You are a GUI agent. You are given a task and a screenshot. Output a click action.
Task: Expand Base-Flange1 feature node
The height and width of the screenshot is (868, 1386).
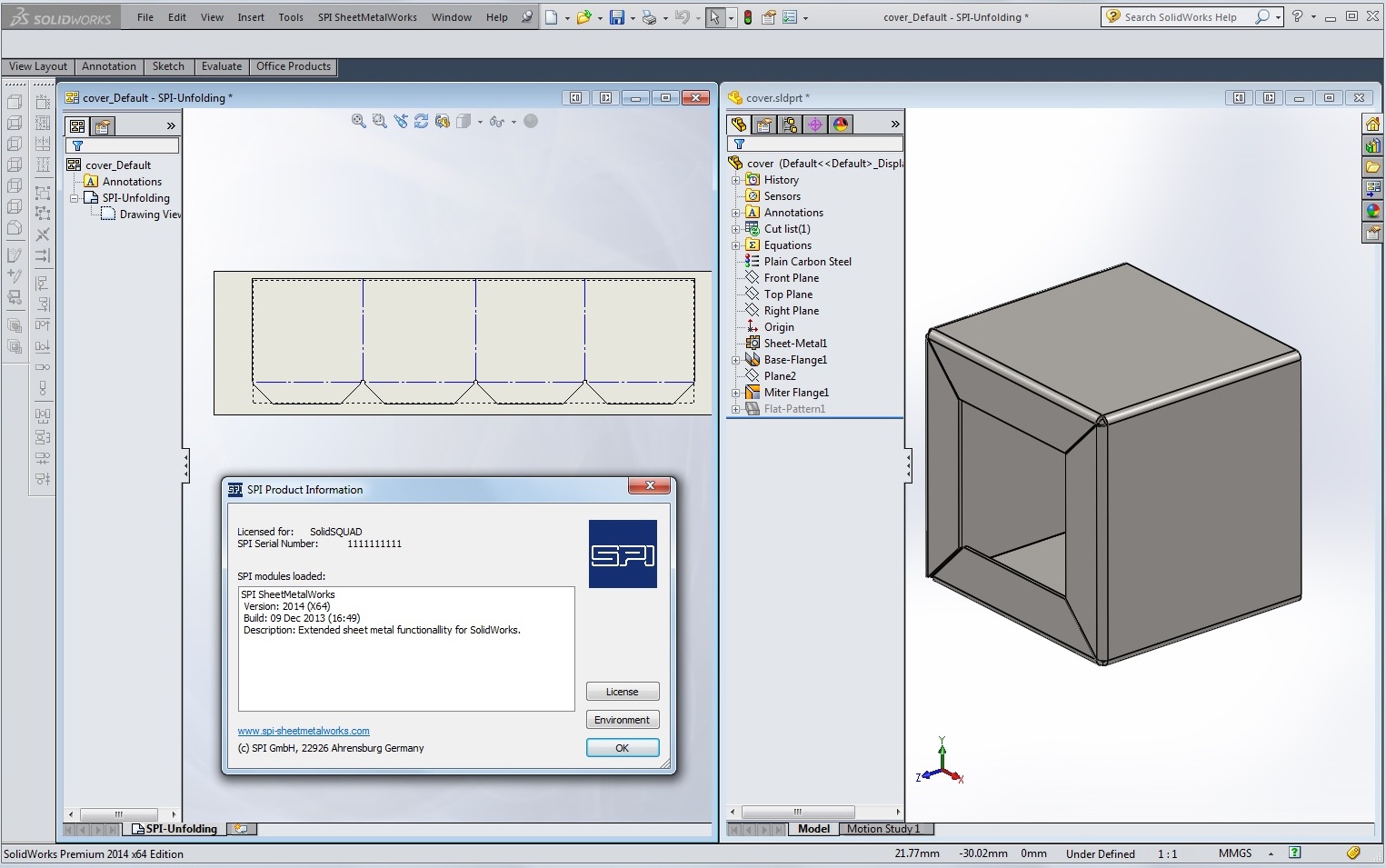click(736, 360)
